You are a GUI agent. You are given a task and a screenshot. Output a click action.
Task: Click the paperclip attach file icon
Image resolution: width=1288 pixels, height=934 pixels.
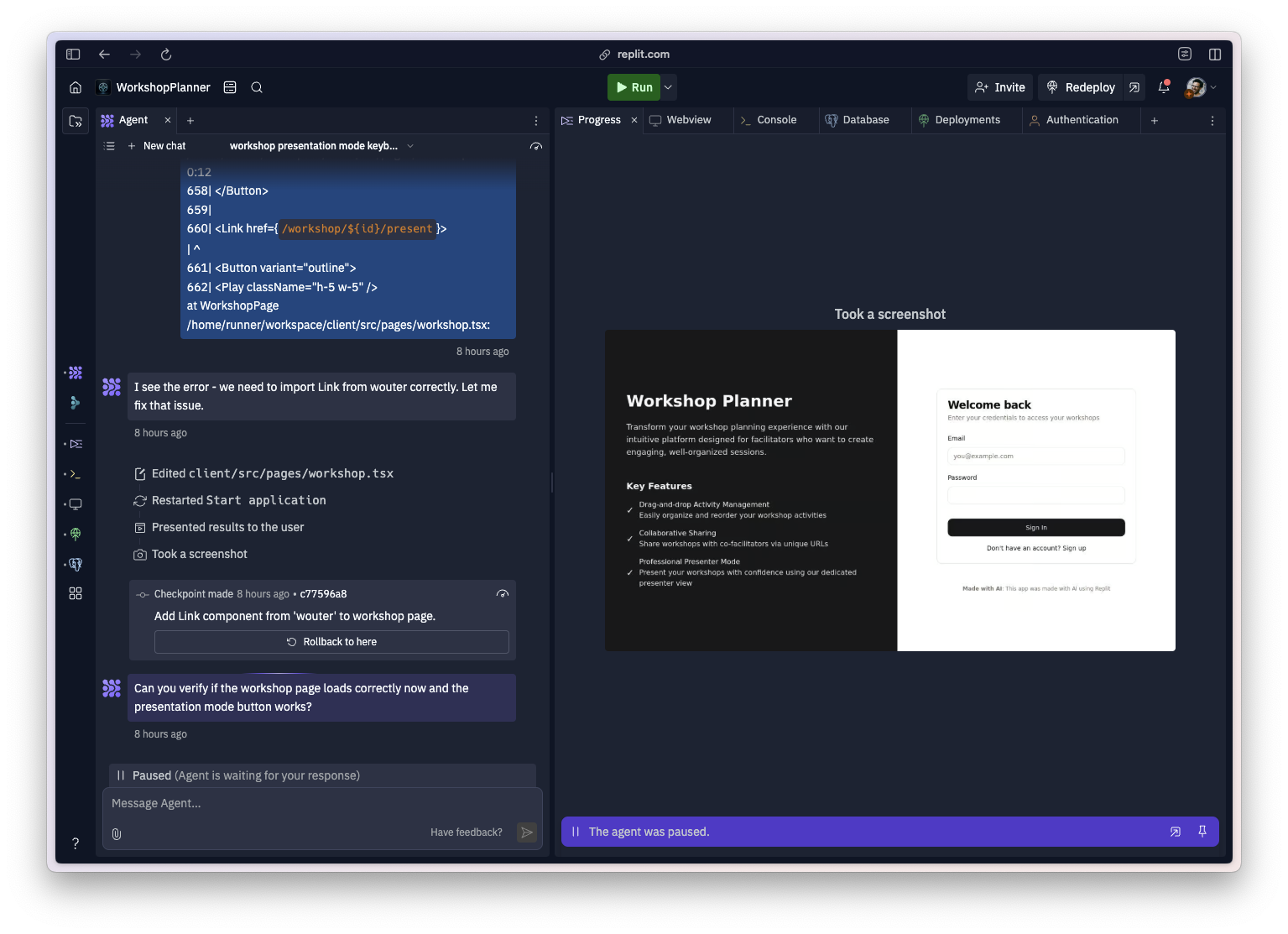click(x=117, y=833)
